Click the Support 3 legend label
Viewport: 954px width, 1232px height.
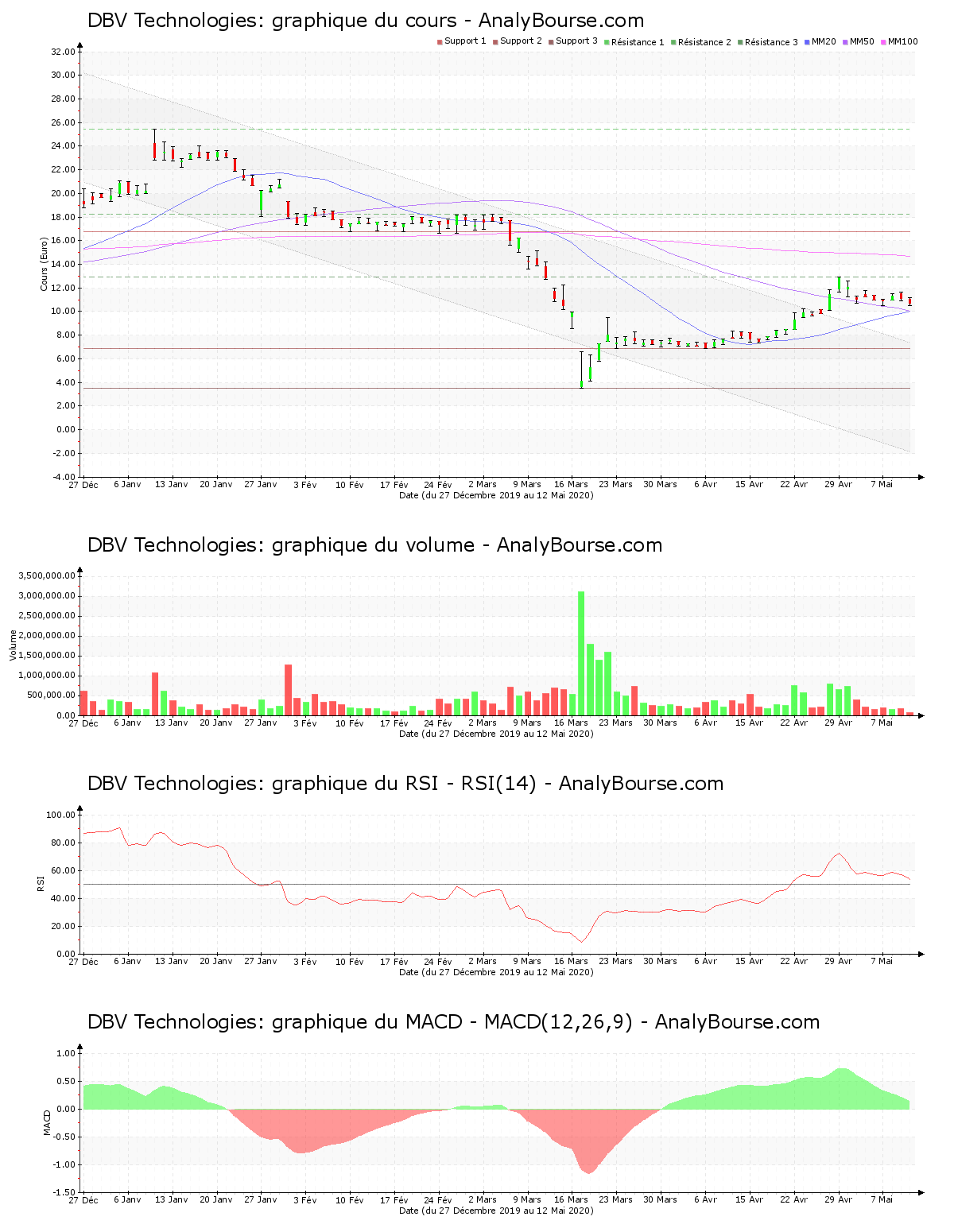[576, 41]
